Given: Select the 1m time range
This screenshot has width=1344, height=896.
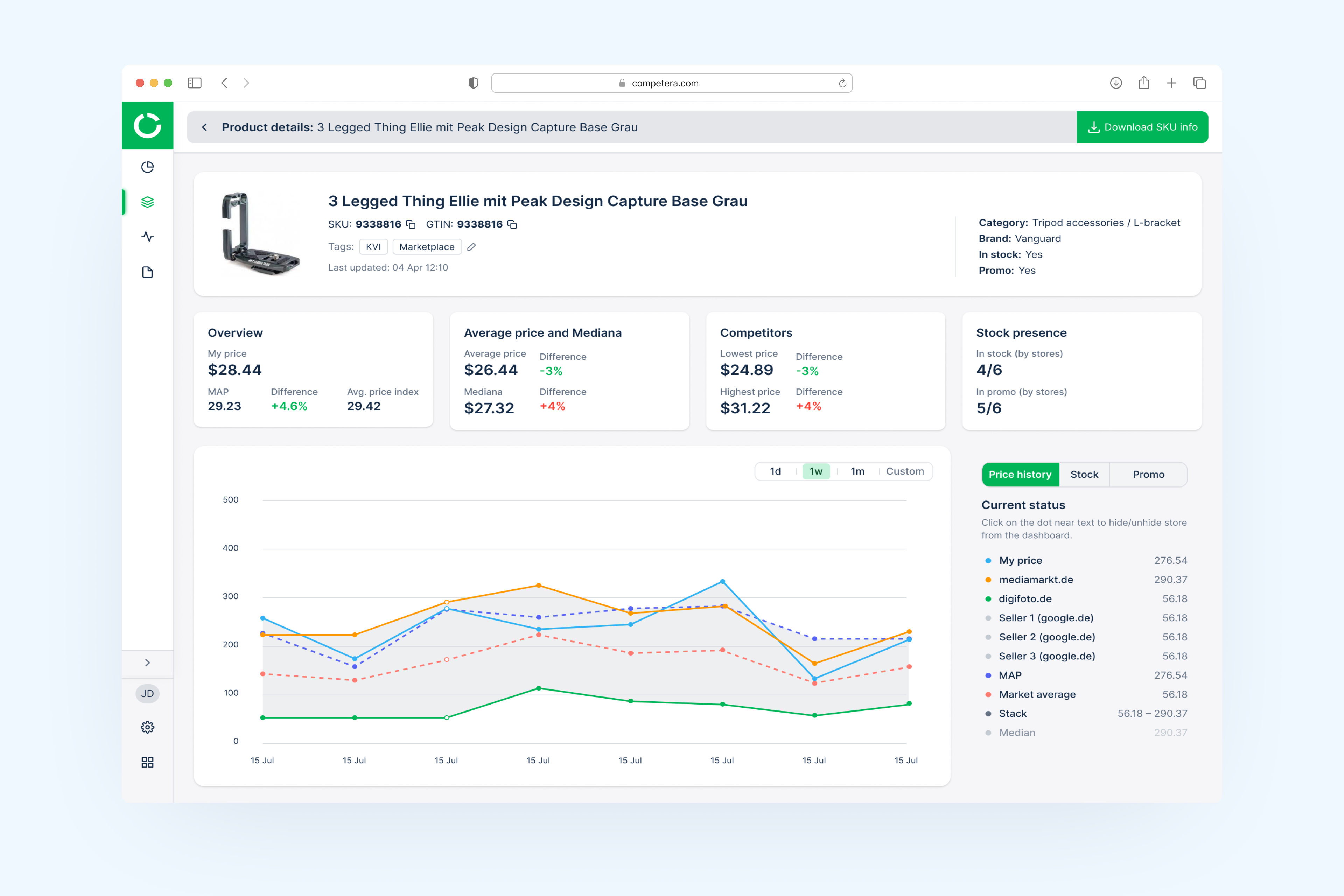Looking at the screenshot, I should click(x=857, y=471).
